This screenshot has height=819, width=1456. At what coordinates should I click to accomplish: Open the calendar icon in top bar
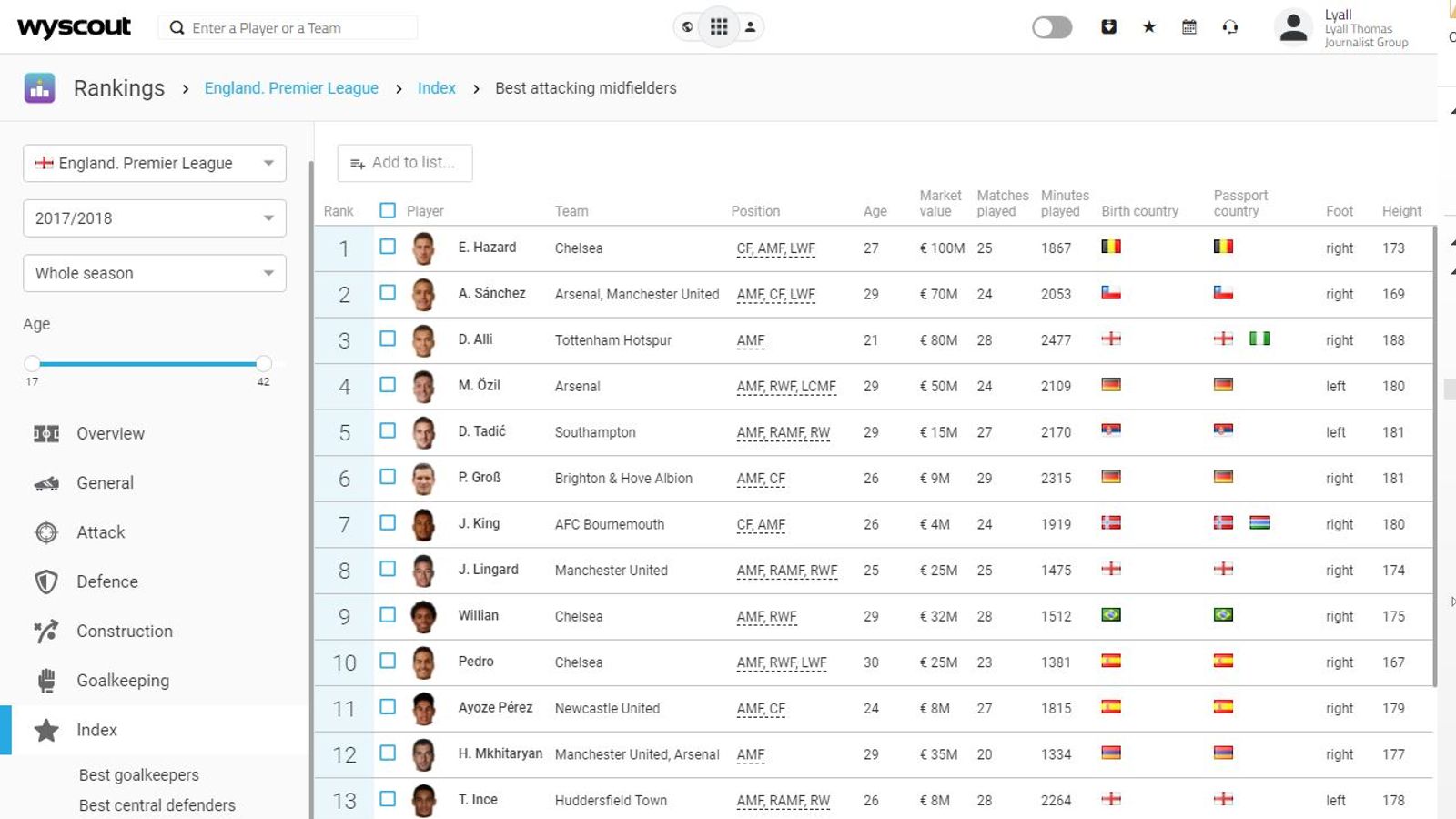[x=1188, y=27]
